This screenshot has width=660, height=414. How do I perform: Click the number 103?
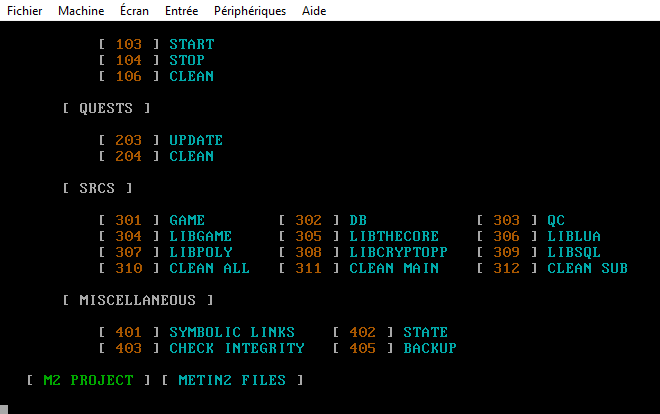click(129, 44)
